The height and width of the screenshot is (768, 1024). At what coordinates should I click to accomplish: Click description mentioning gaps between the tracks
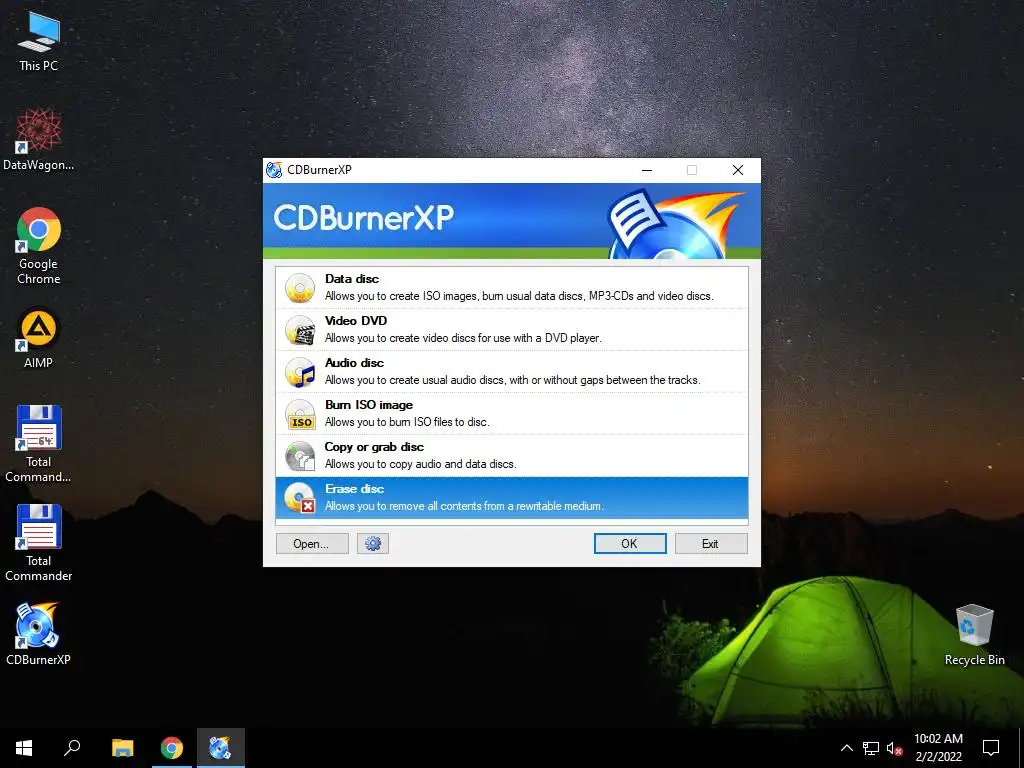point(513,380)
